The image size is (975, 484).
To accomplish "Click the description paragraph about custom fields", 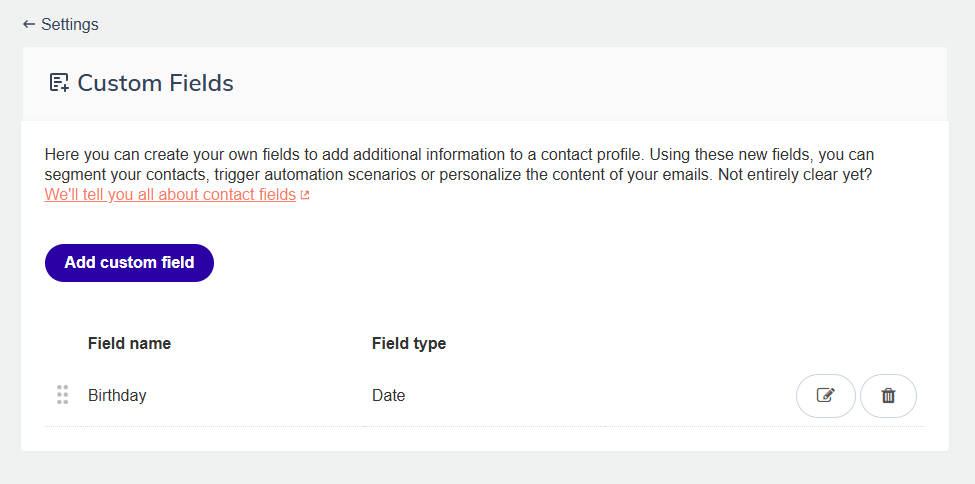I will (460, 174).
